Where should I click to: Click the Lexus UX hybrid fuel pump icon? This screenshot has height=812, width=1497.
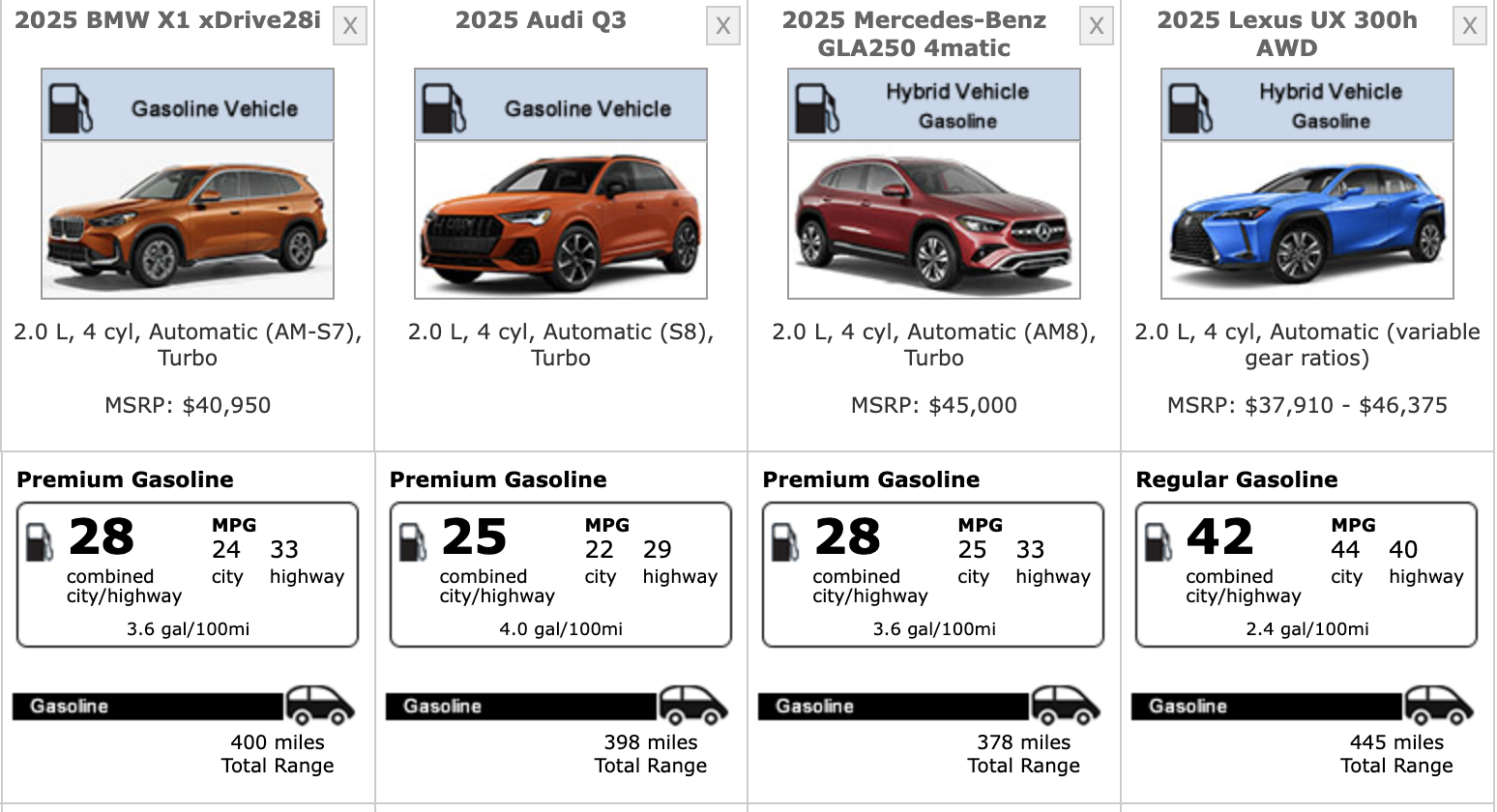click(1190, 108)
